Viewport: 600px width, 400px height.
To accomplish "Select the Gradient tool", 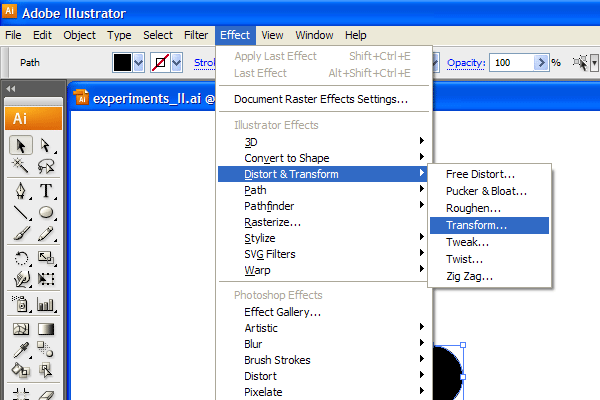I will point(46,329).
